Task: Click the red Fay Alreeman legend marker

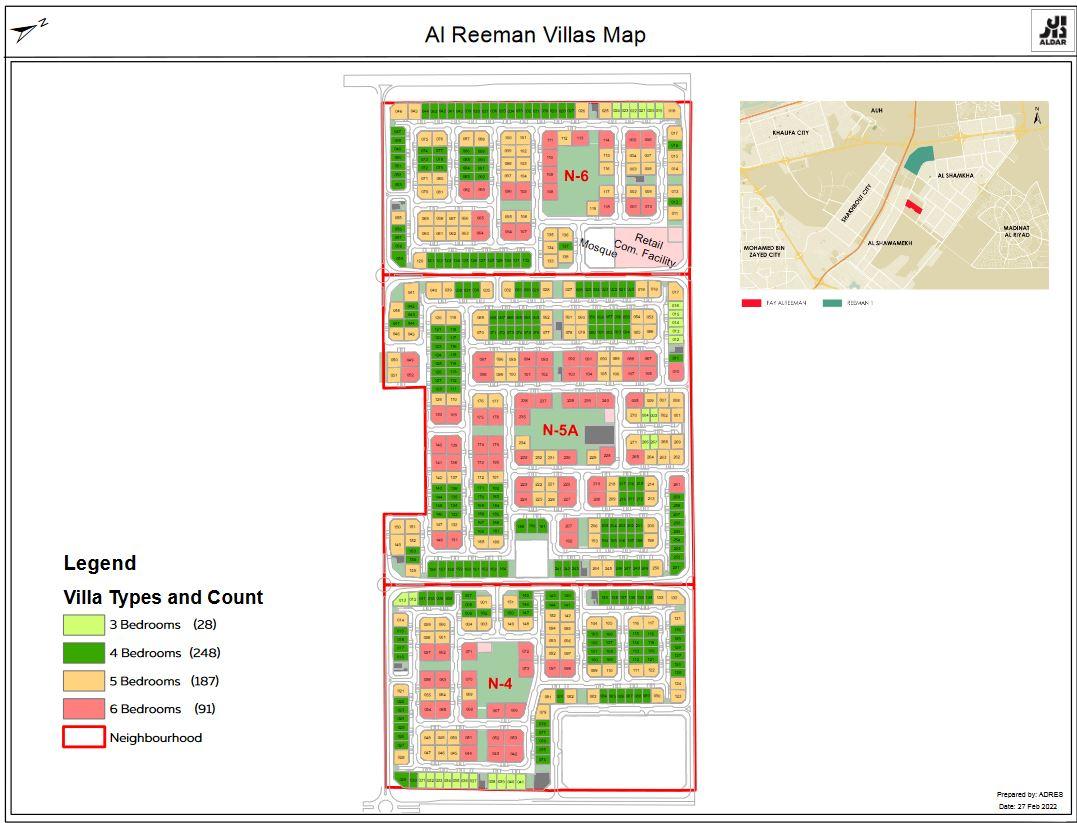Action: click(x=751, y=303)
